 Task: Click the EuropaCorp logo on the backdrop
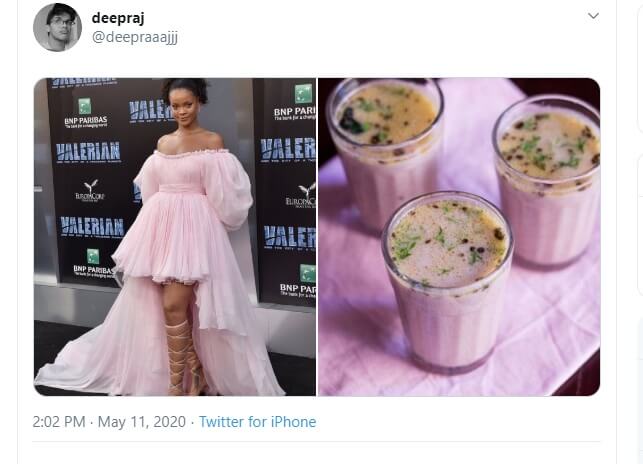[90, 190]
